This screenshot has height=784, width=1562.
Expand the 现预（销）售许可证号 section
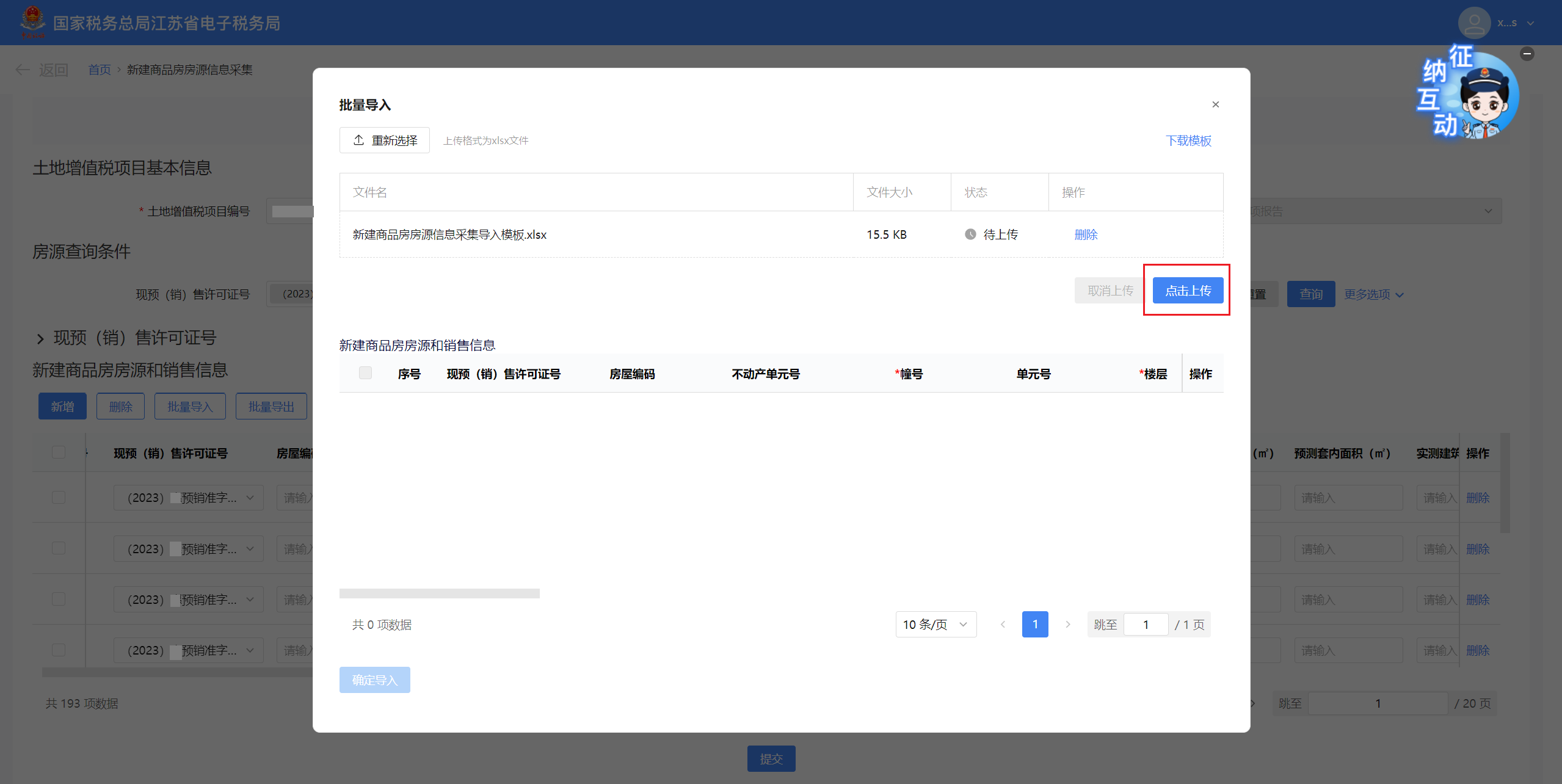(x=40, y=338)
